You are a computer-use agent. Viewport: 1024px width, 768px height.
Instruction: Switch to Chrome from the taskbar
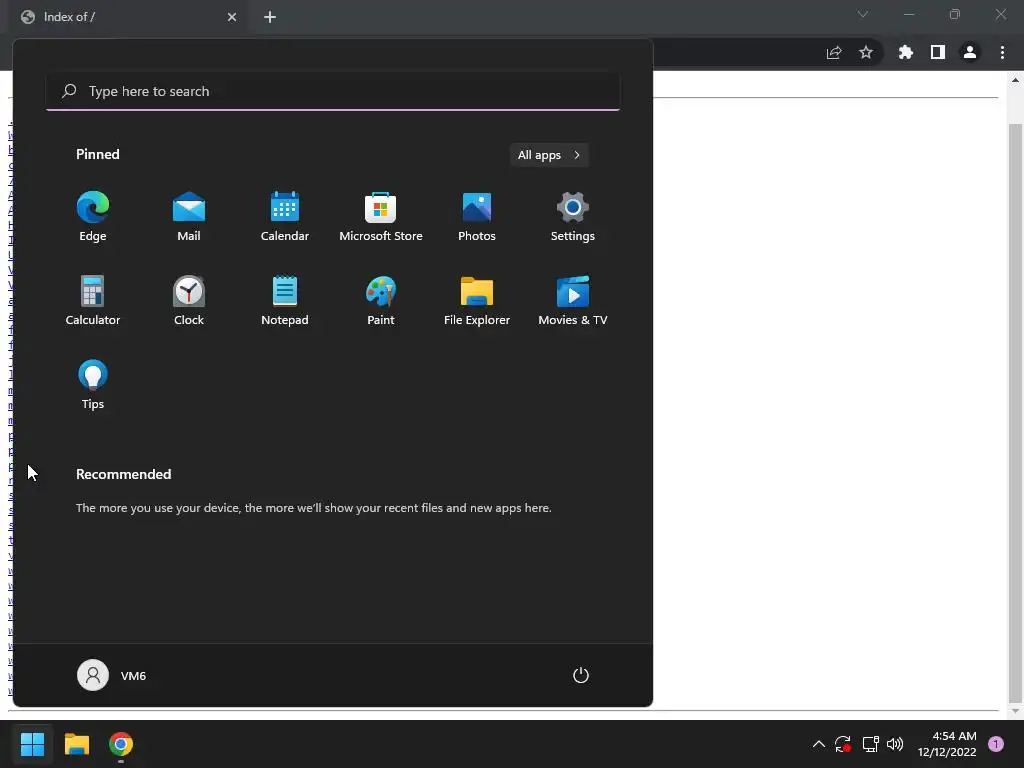[x=121, y=744]
